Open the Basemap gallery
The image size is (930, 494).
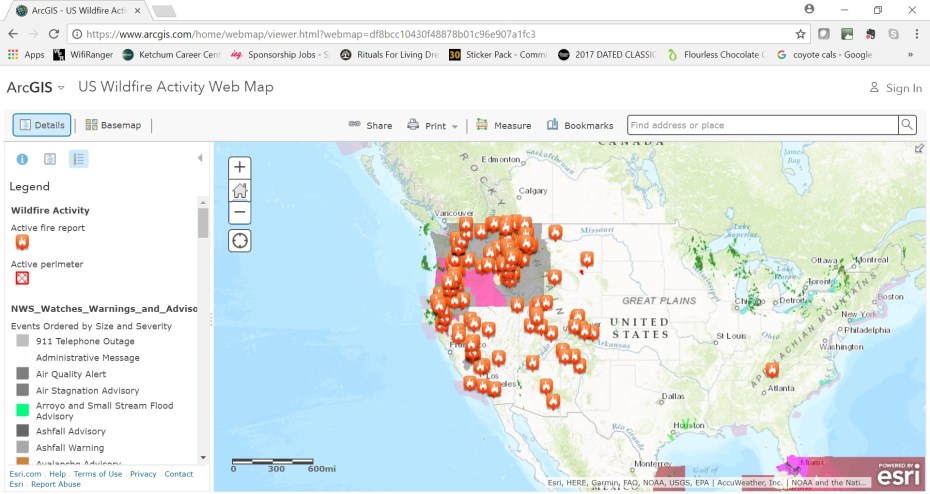[x=113, y=126]
